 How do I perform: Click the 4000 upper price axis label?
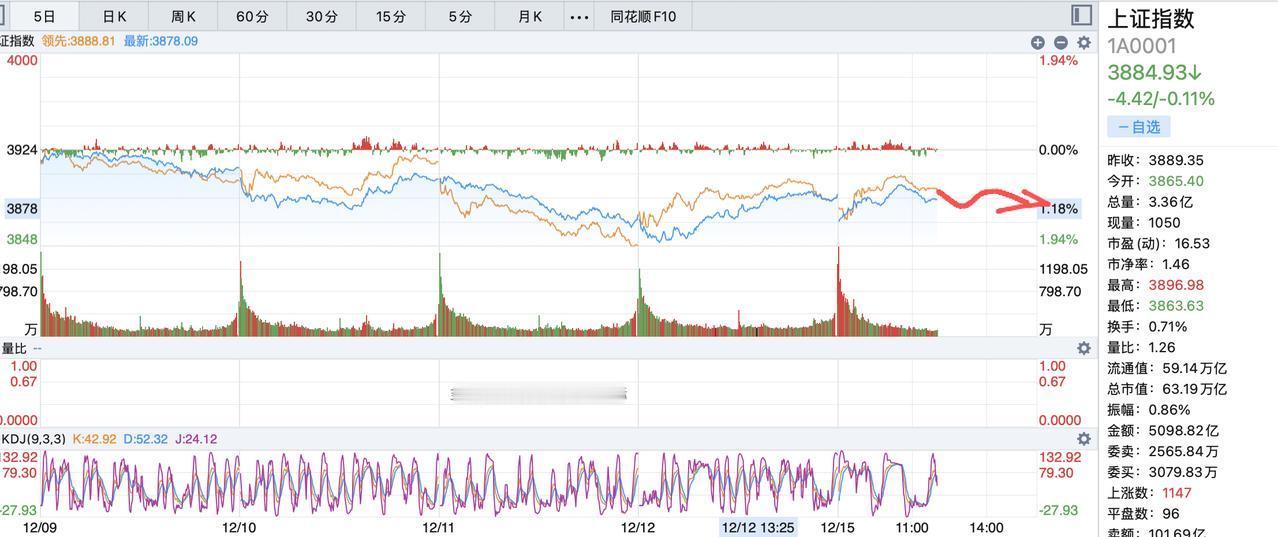[x=21, y=60]
